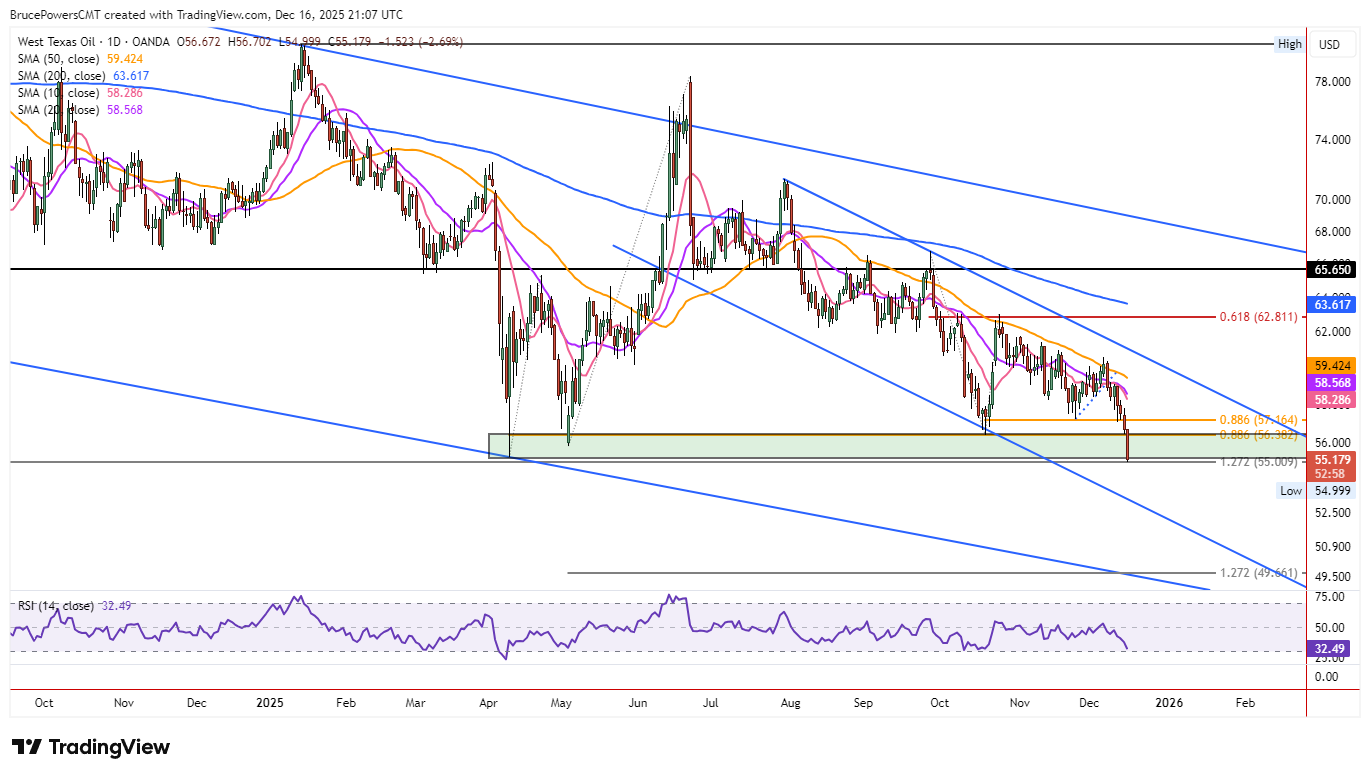Click the Aug label on time axis

click(x=791, y=703)
